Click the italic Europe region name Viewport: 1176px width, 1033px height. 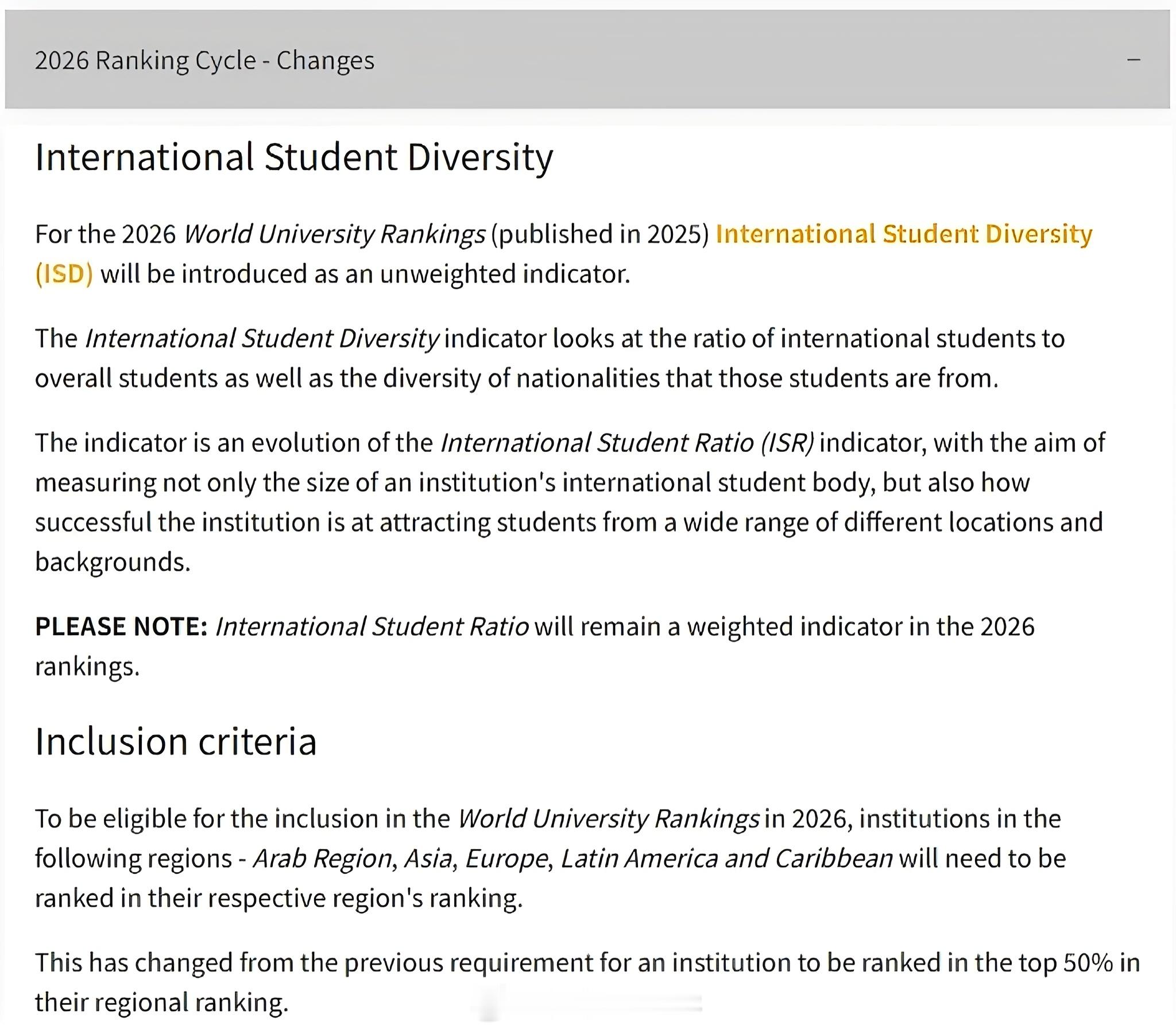pyautogui.click(x=506, y=858)
